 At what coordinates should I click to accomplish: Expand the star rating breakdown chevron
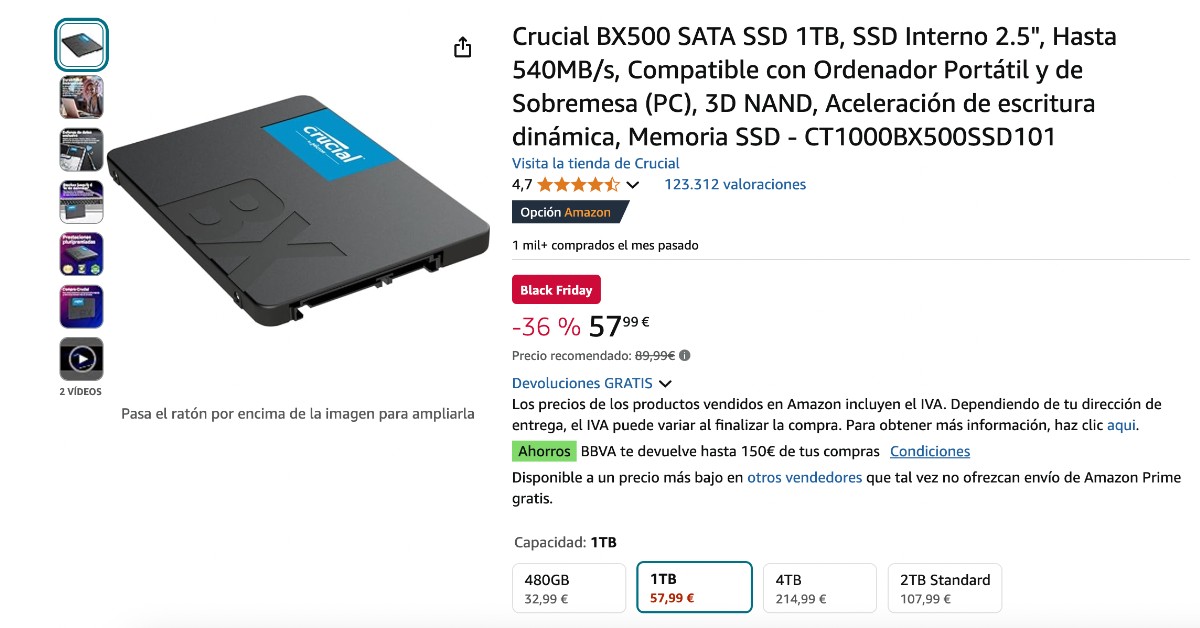(x=632, y=185)
